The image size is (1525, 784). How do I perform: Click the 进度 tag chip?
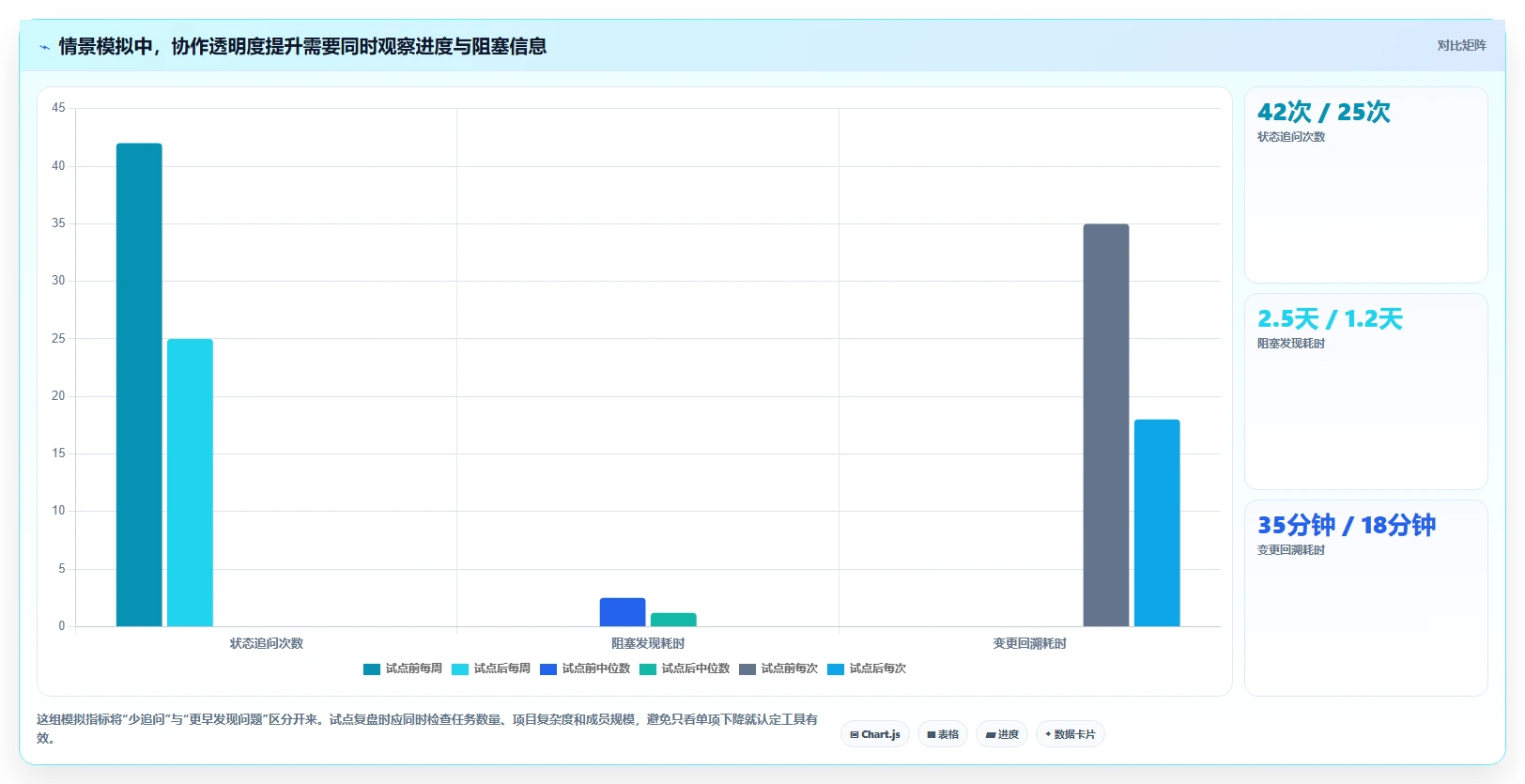1002,734
